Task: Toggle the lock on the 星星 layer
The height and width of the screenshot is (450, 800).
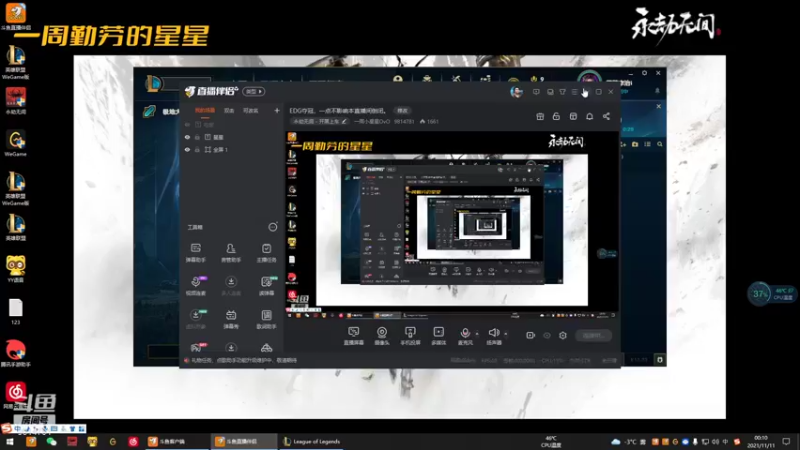Action: click(x=197, y=137)
